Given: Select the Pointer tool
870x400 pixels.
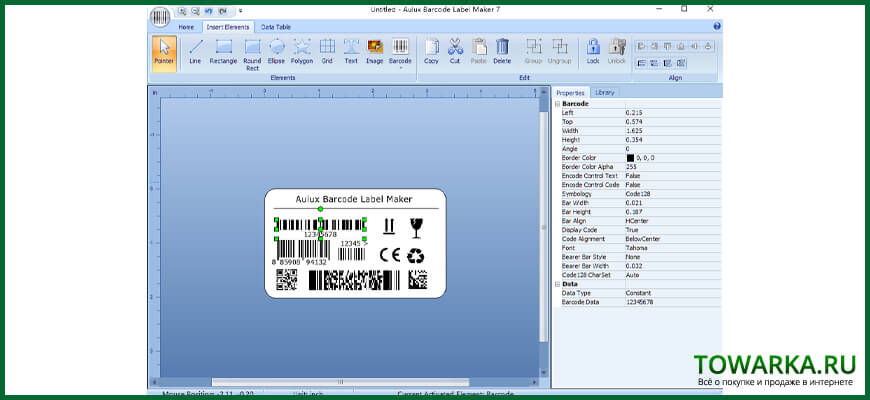Looking at the screenshot, I should point(164,53).
